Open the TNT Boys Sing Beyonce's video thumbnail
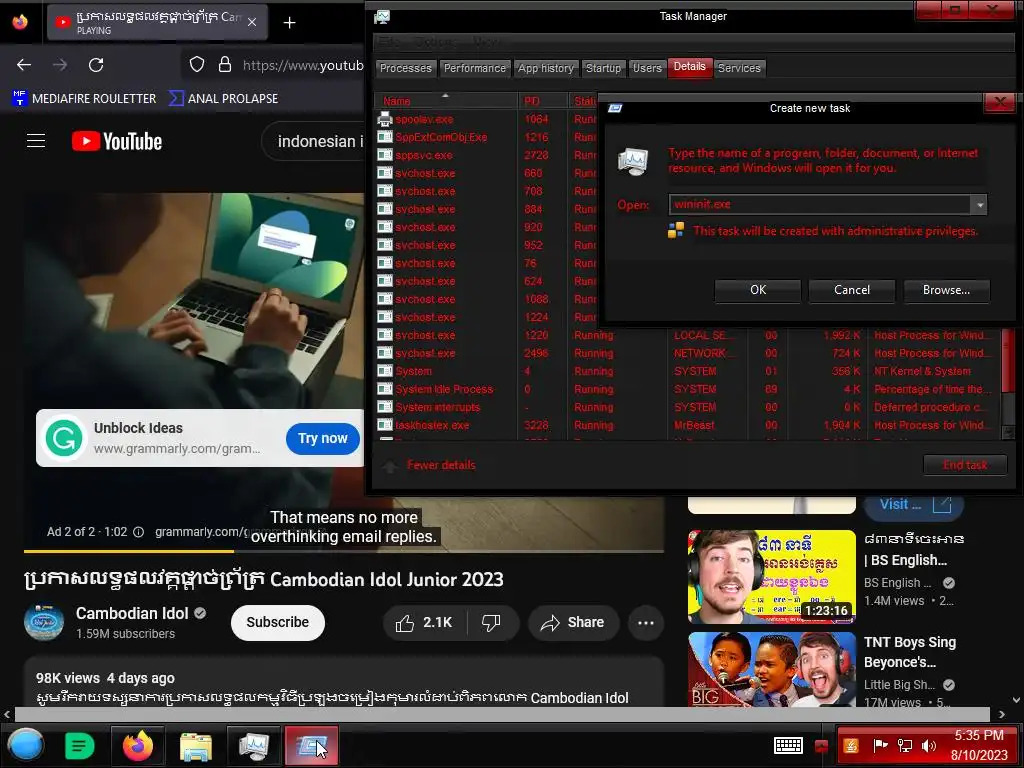The image size is (1024, 768). [x=772, y=669]
